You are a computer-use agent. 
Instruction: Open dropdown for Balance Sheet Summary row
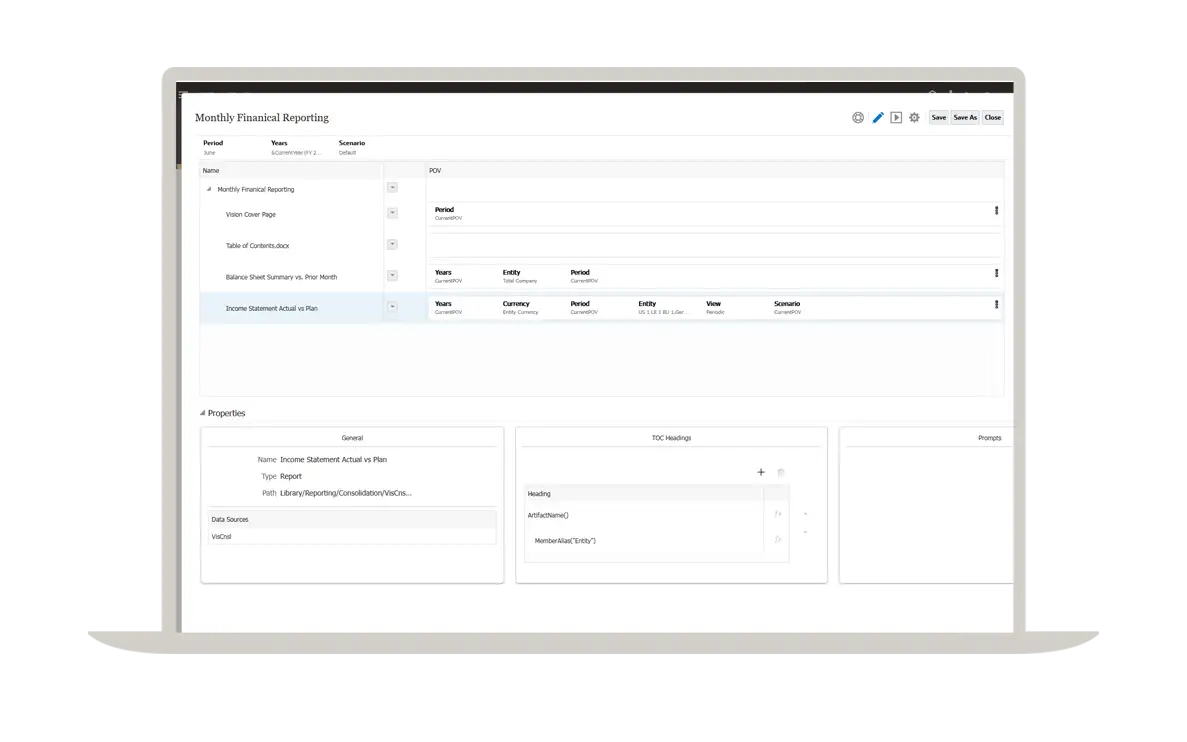coord(392,276)
